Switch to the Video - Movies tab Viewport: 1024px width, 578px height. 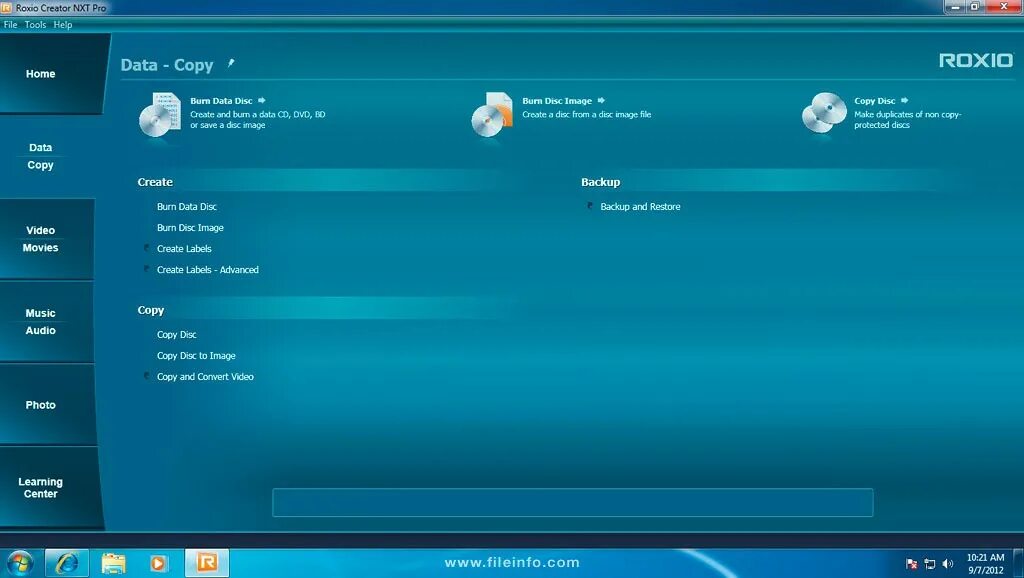40,238
